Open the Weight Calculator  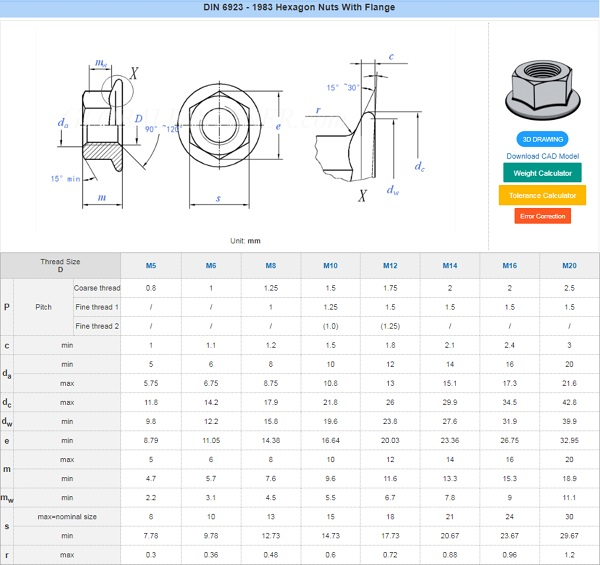click(543, 173)
